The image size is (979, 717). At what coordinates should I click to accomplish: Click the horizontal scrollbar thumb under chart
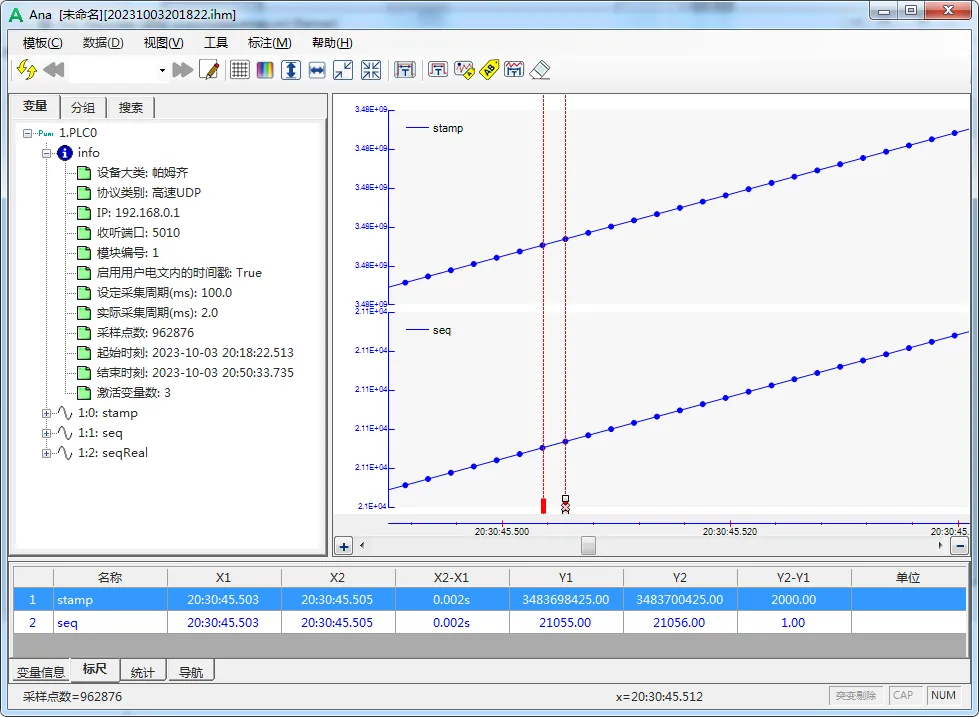pyautogui.click(x=588, y=546)
